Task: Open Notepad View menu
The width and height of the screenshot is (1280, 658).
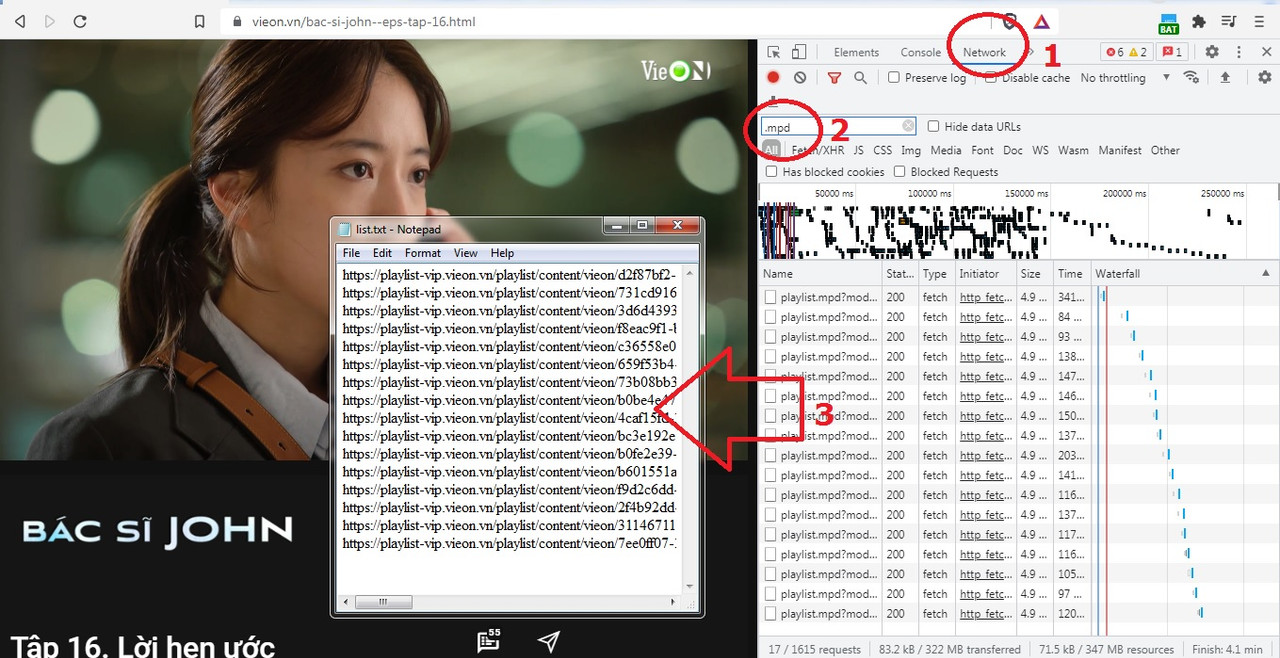Action: [466, 253]
